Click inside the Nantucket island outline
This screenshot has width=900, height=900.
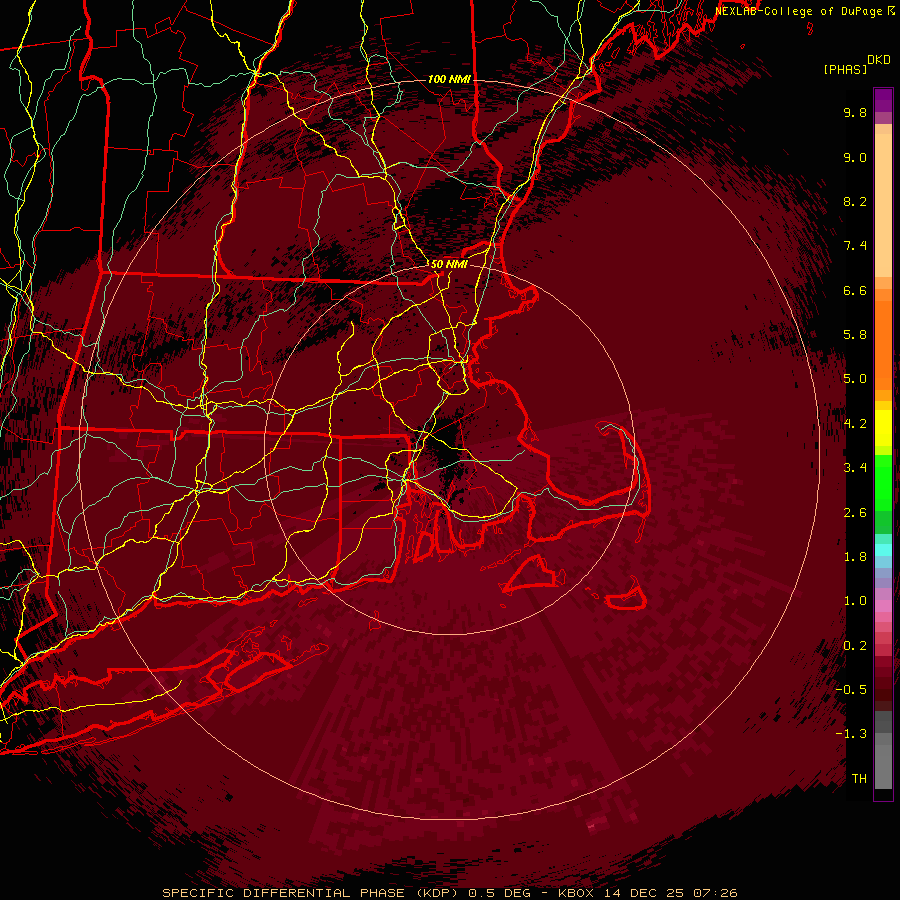click(628, 601)
